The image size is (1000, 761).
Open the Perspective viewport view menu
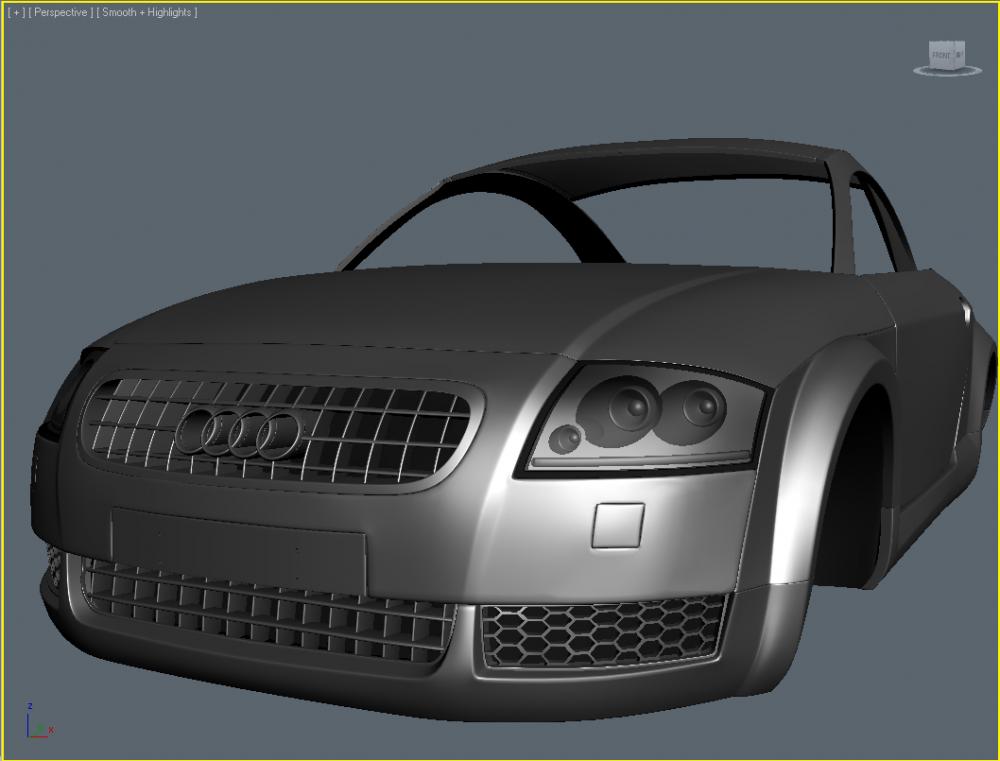point(61,12)
